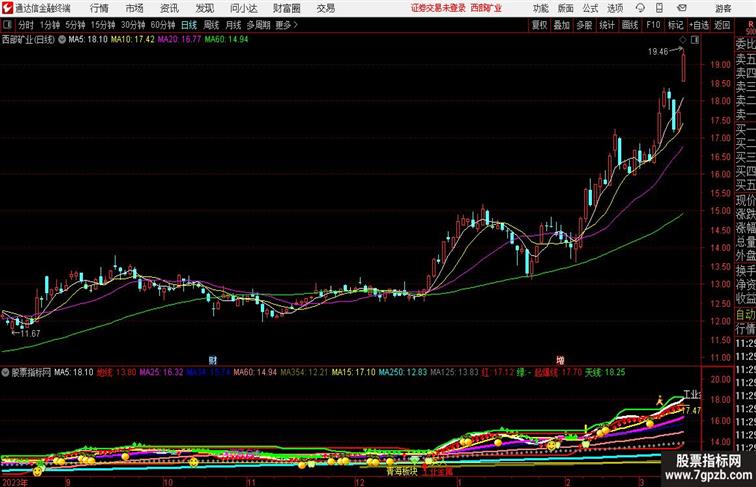Image resolution: width=756 pixels, height=487 pixels.
Task: Open the 财富圈 menu
Action: [x=286, y=8]
